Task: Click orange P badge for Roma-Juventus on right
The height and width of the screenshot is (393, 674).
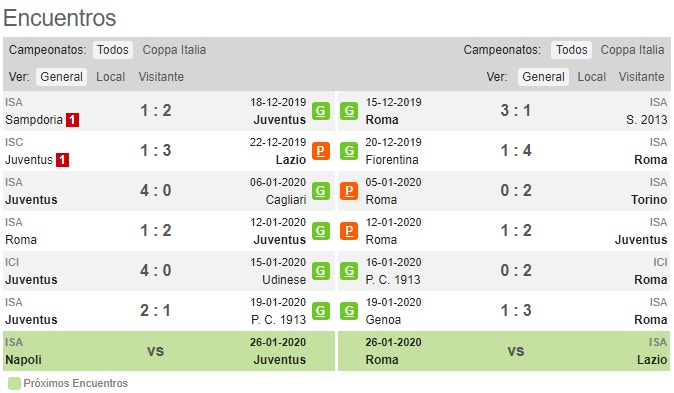Action: click(349, 231)
